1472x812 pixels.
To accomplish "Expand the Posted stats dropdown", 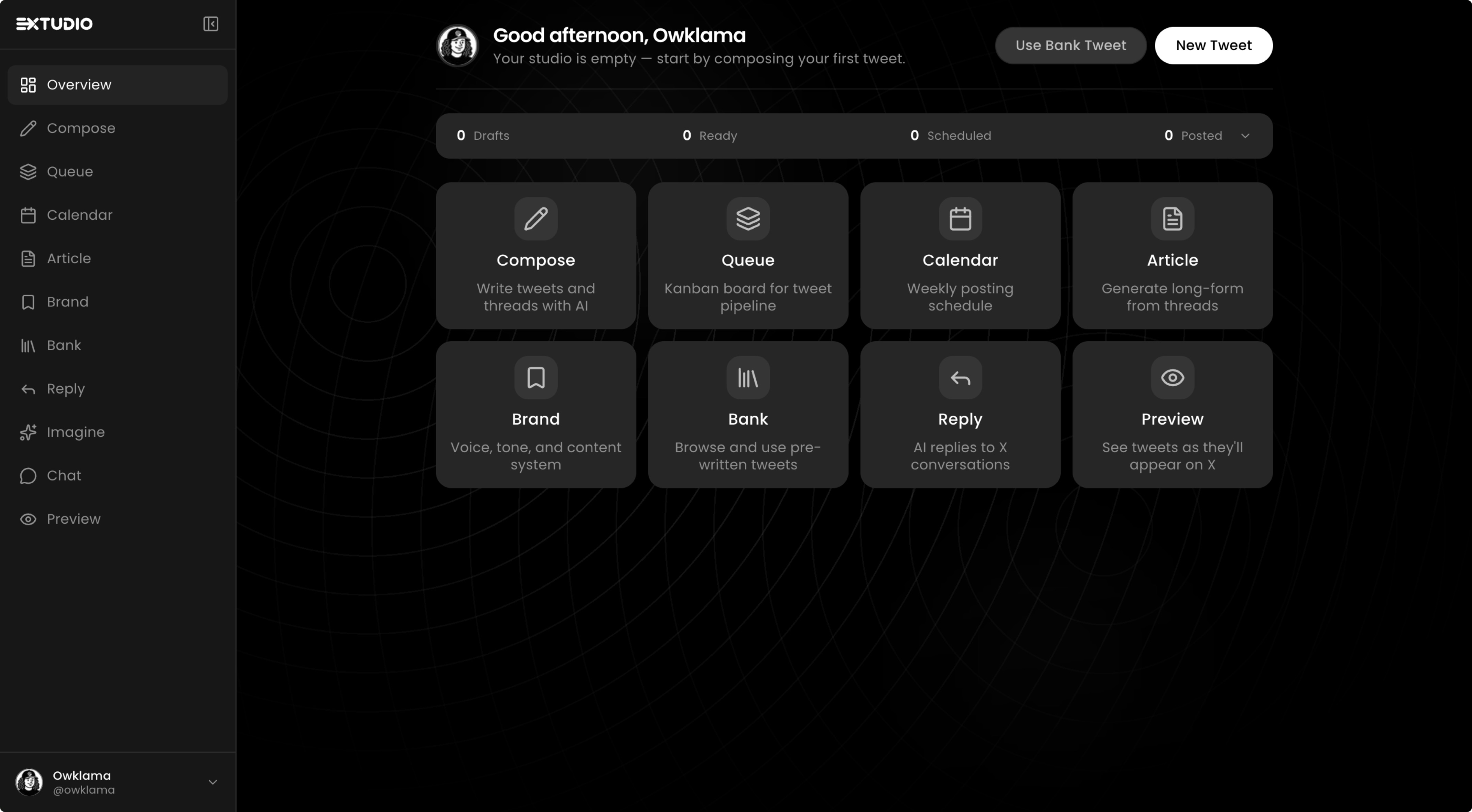I will 1246,136.
